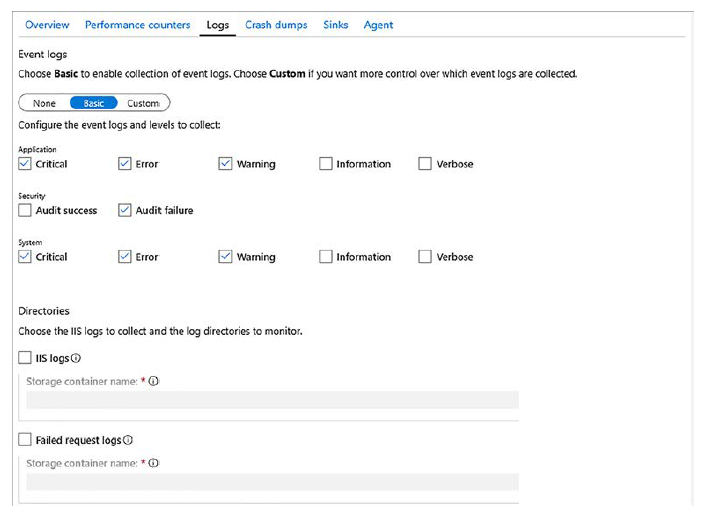This screenshot has width=705, height=516.
Task: Click info icon for Failed request storage container
Action: click(154, 463)
